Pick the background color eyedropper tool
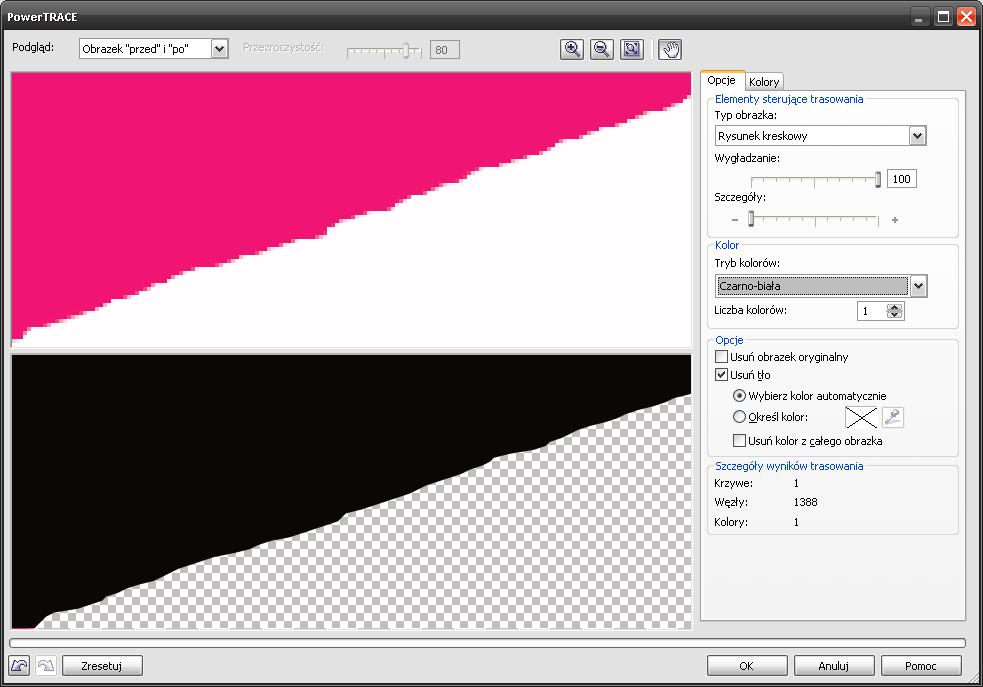The width and height of the screenshot is (983, 687). pos(893,418)
